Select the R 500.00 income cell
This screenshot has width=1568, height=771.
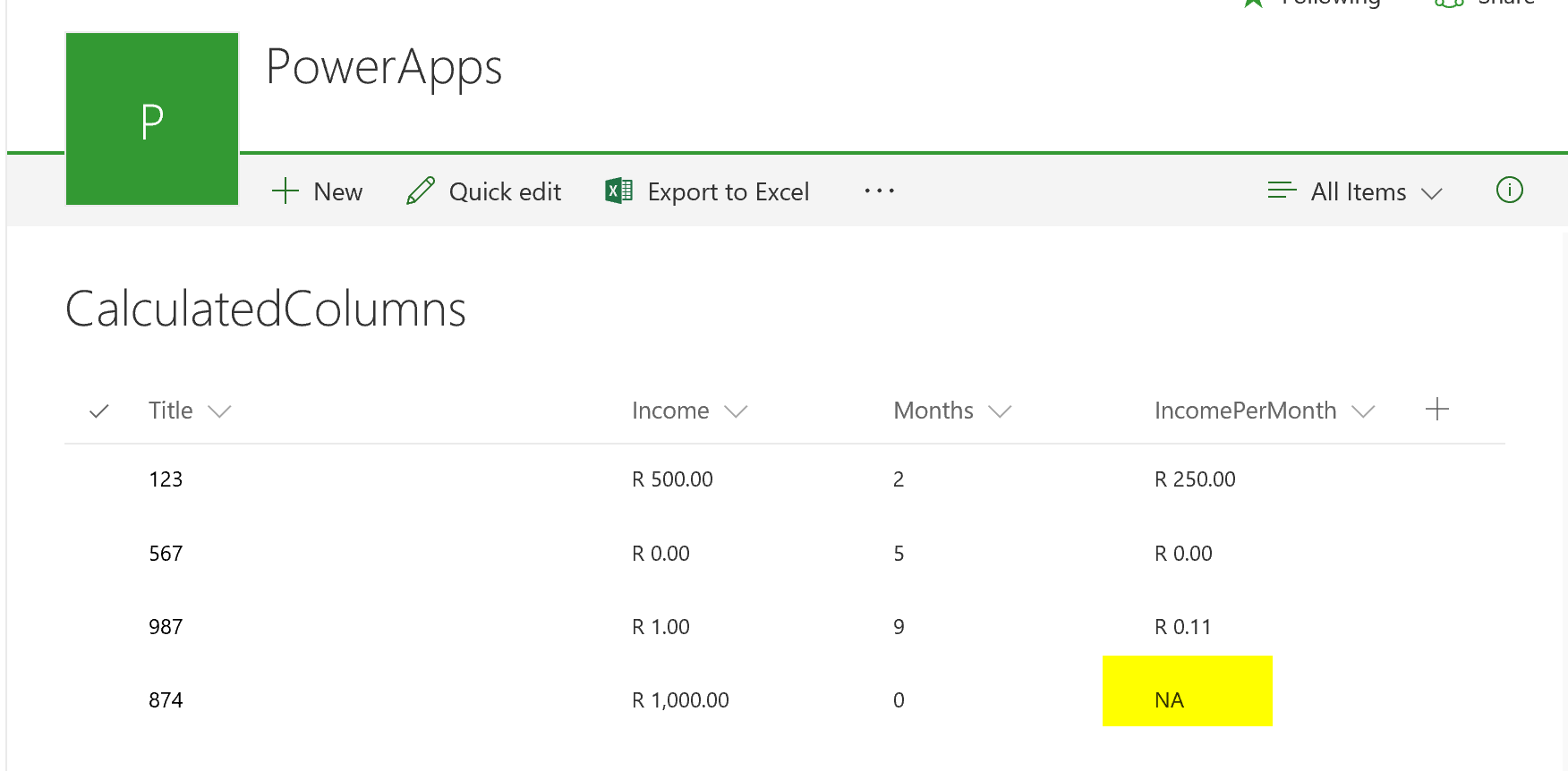[x=672, y=479]
